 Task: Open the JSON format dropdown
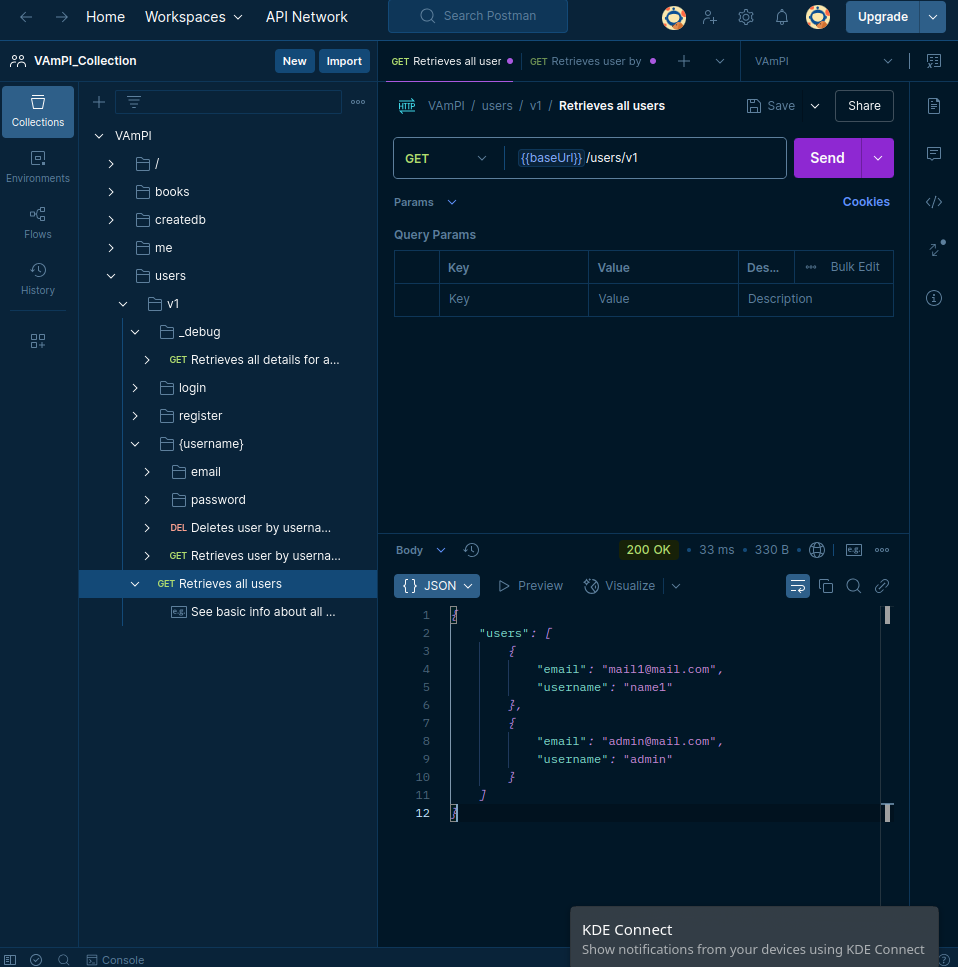(438, 586)
